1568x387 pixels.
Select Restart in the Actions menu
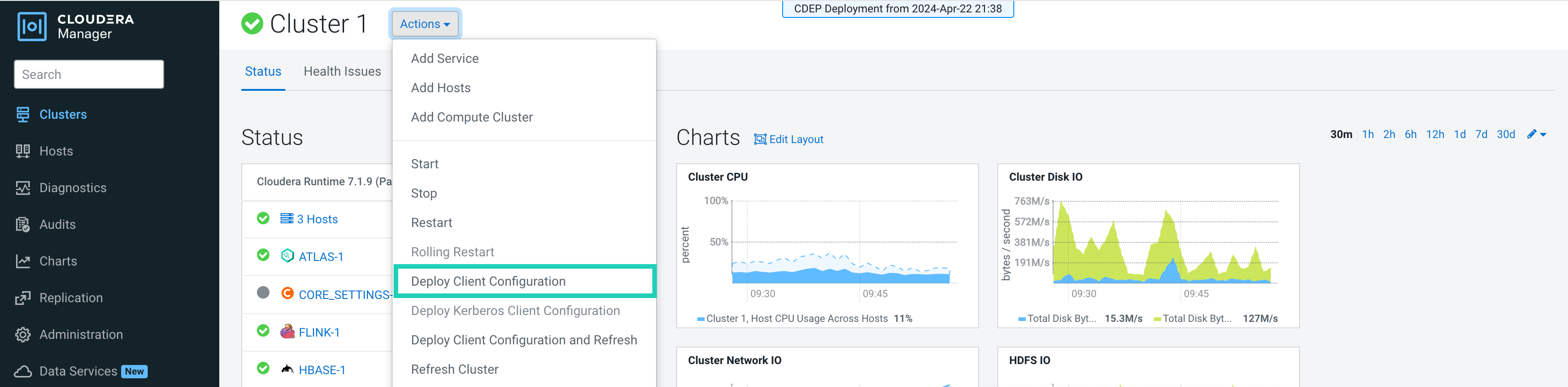click(x=431, y=223)
